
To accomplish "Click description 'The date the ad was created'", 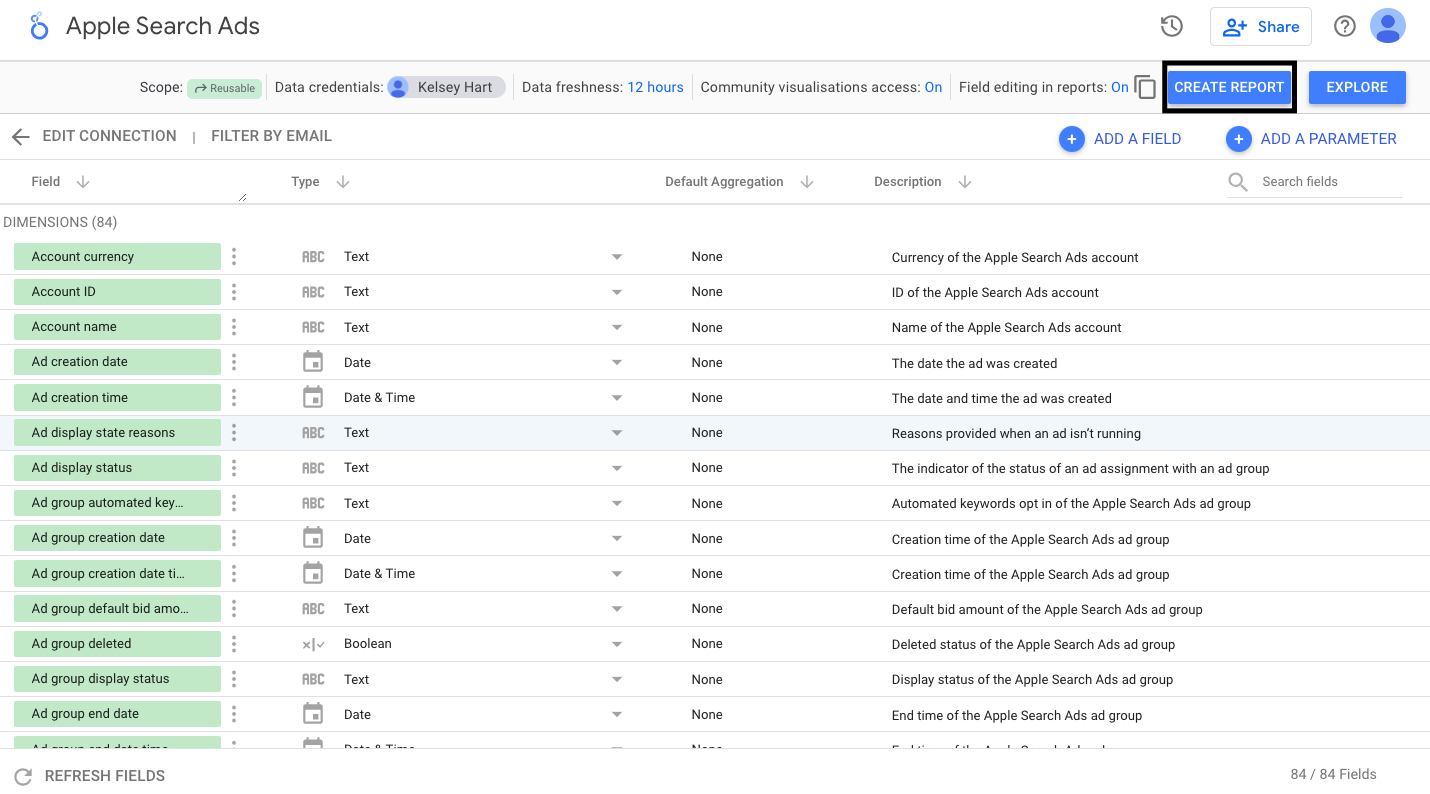I will [974, 363].
